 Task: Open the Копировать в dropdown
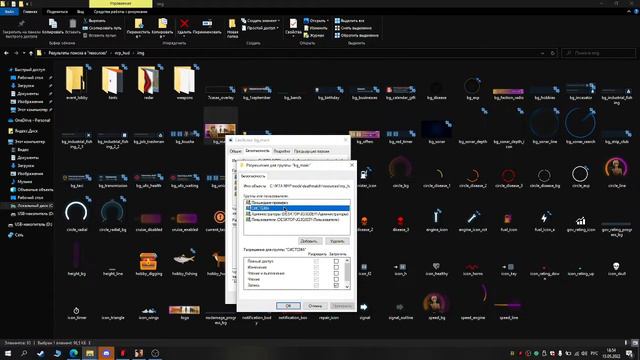click(x=162, y=28)
